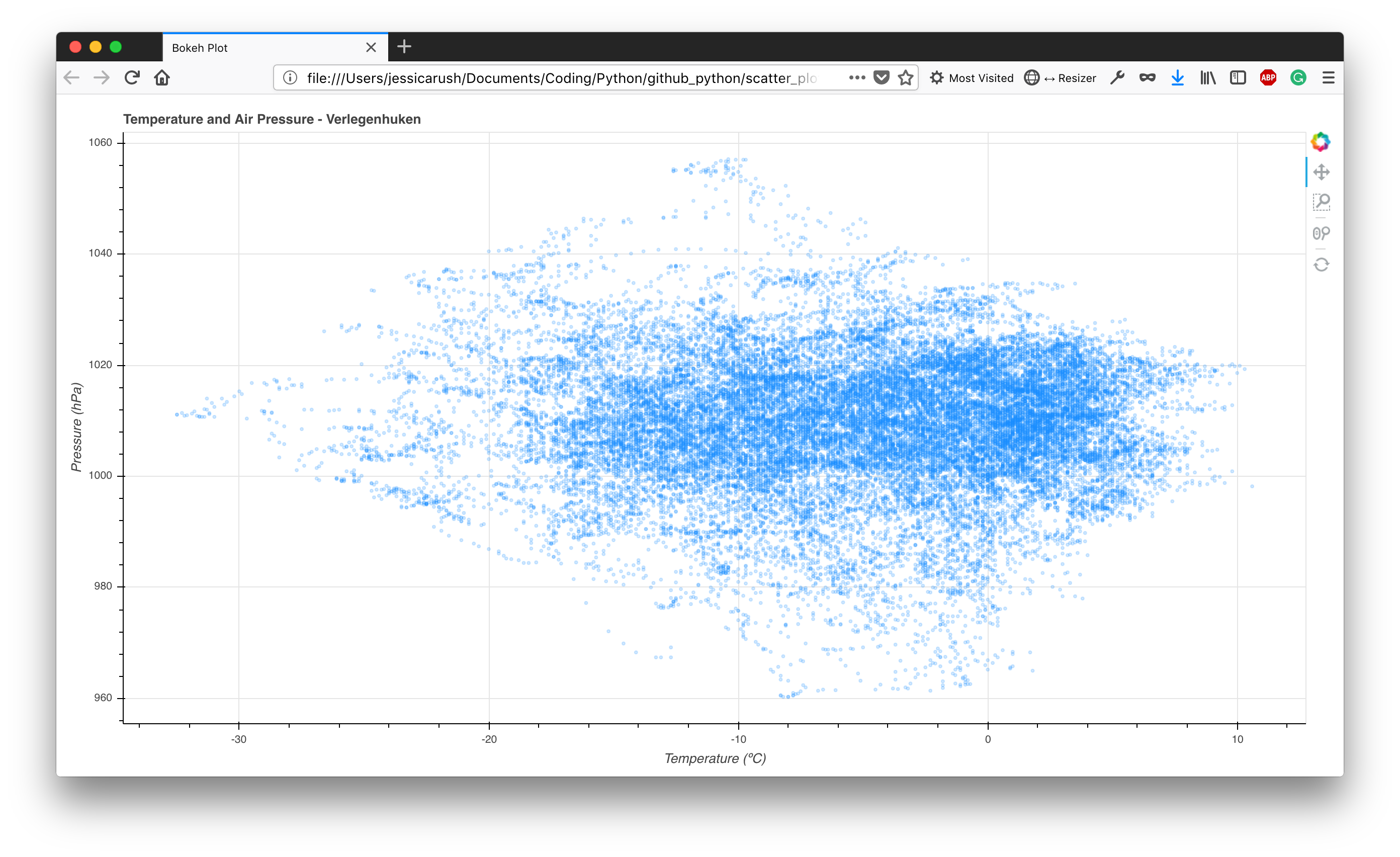Click the browser back navigation arrow

[x=80, y=78]
